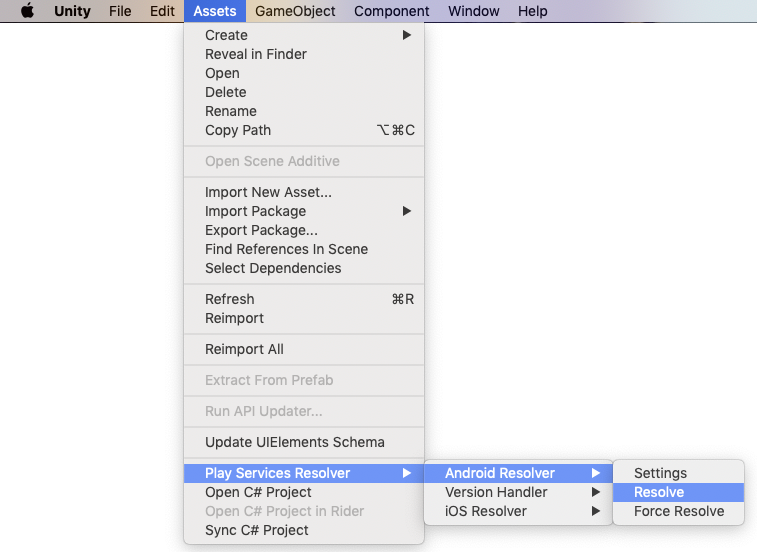The image size is (757, 552).
Task: Expand the Create submenu
Action: (x=226, y=35)
